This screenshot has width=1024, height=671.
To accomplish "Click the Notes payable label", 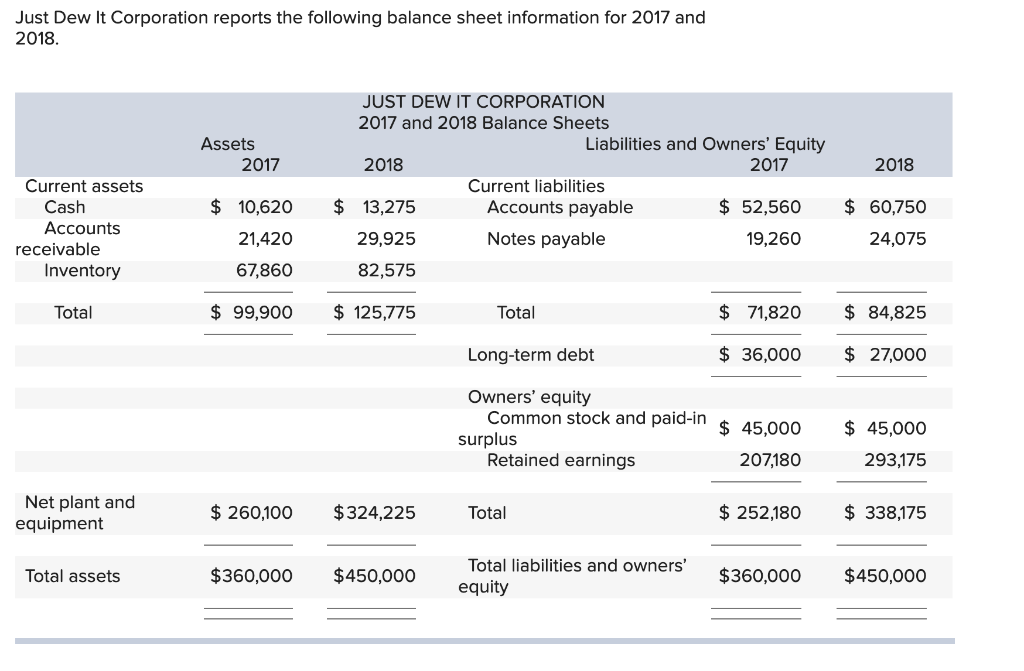I will point(546,239).
